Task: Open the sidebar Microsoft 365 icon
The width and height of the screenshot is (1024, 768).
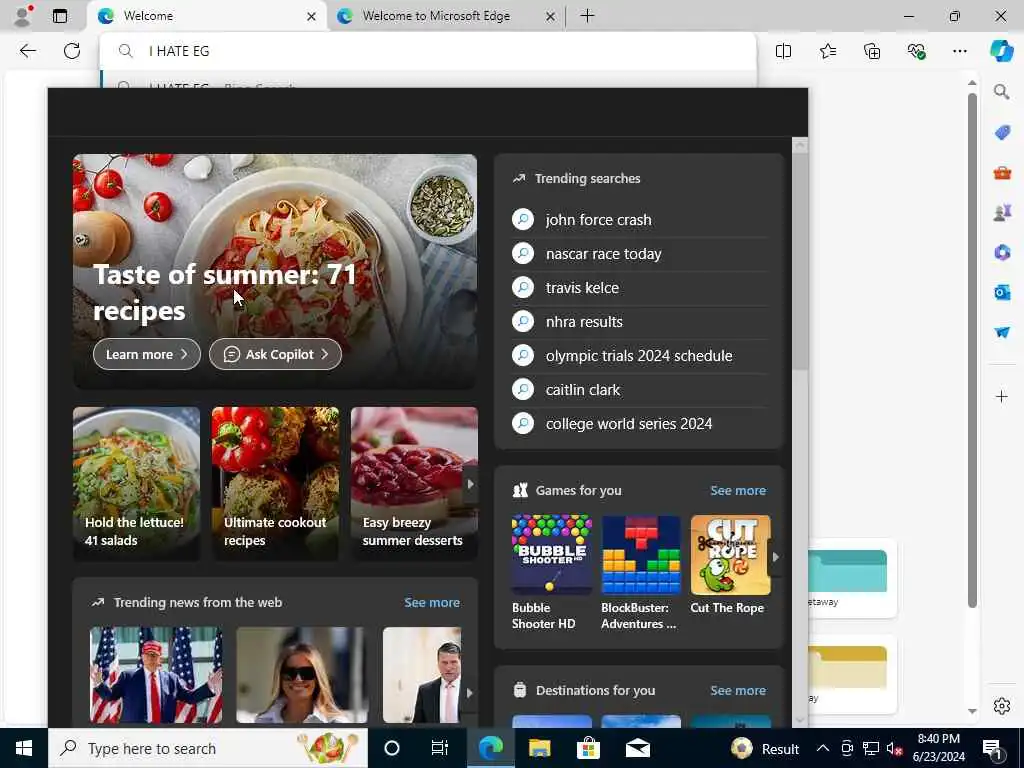Action: (x=1002, y=252)
